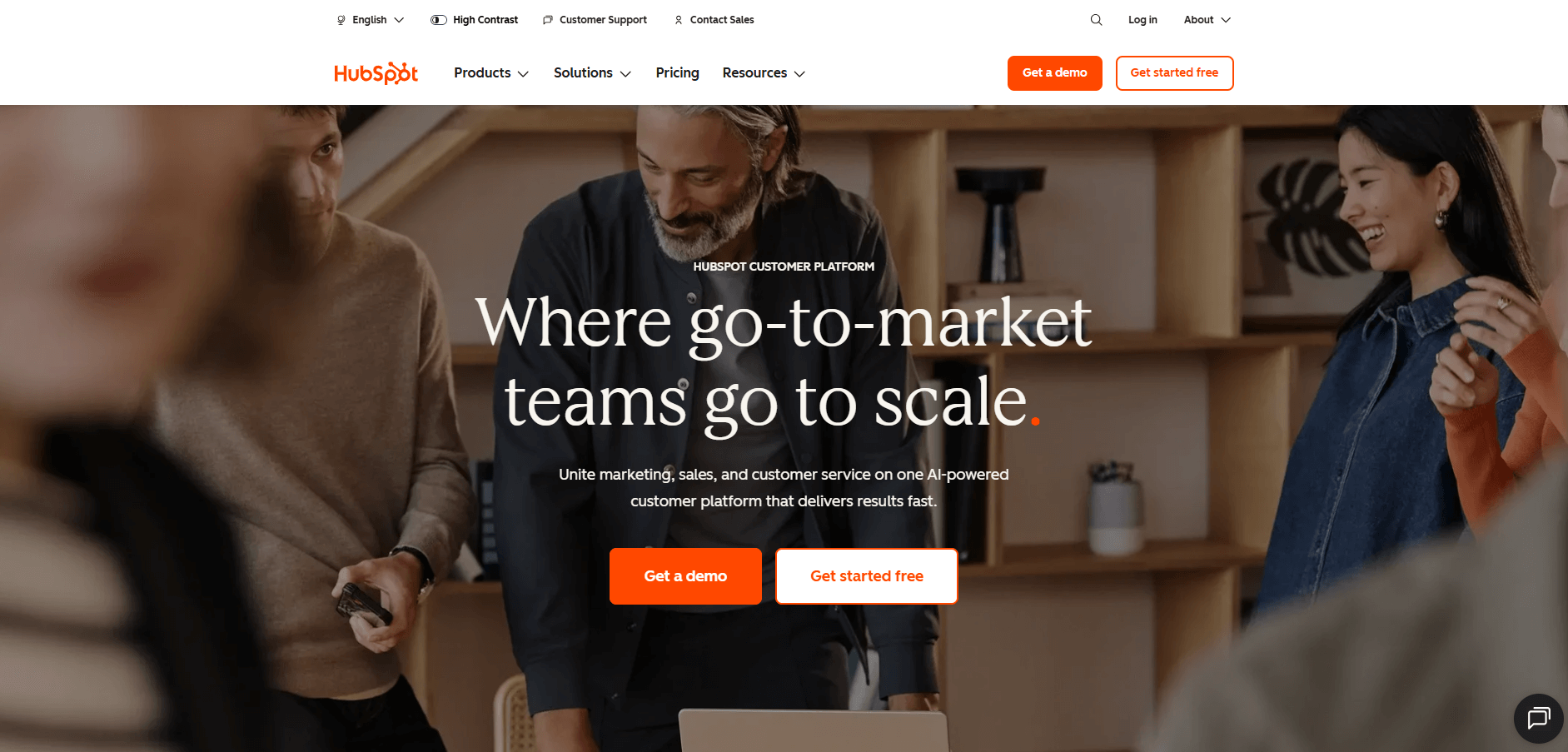Open the search magnifier icon
Image resolution: width=1568 pixels, height=752 pixels.
click(1096, 20)
